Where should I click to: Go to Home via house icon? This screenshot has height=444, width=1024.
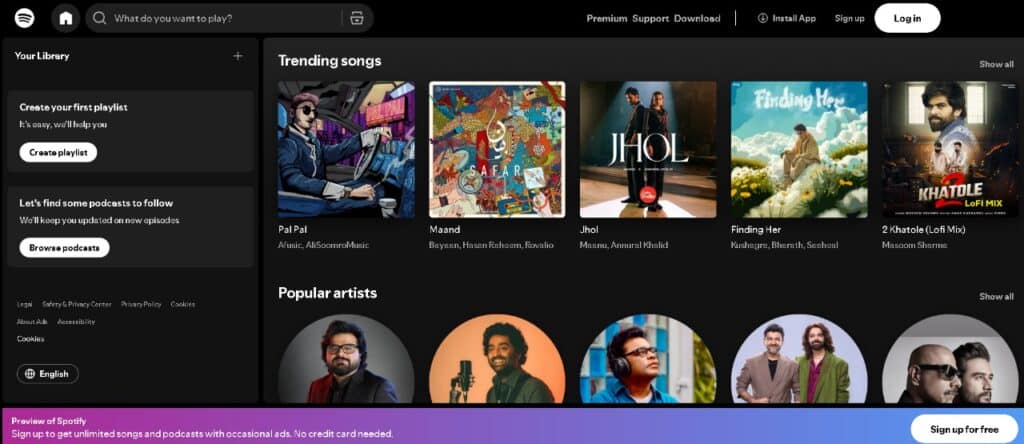(x=66, y=18)
